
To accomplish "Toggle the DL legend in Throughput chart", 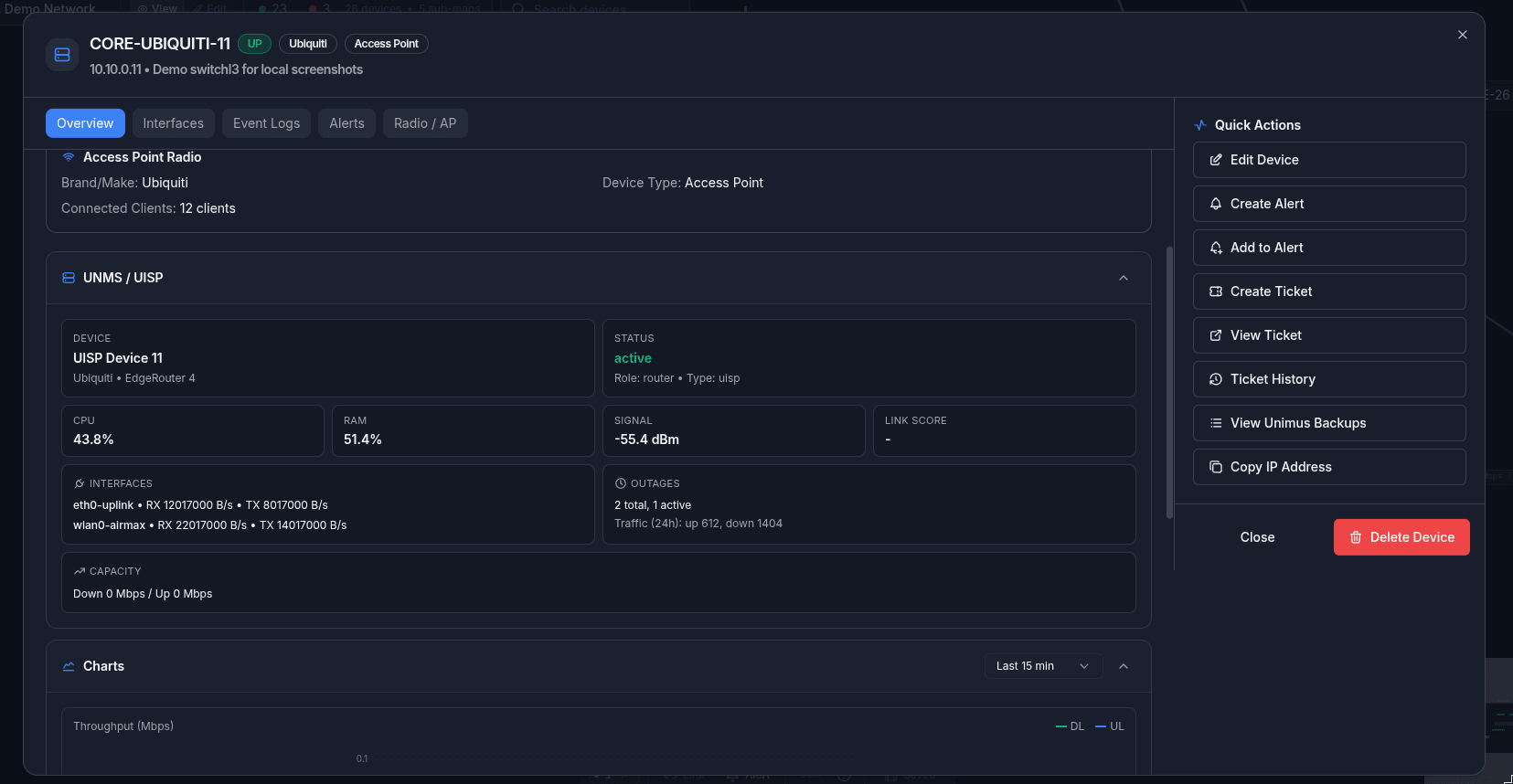I will click(x=1070, y=726).
